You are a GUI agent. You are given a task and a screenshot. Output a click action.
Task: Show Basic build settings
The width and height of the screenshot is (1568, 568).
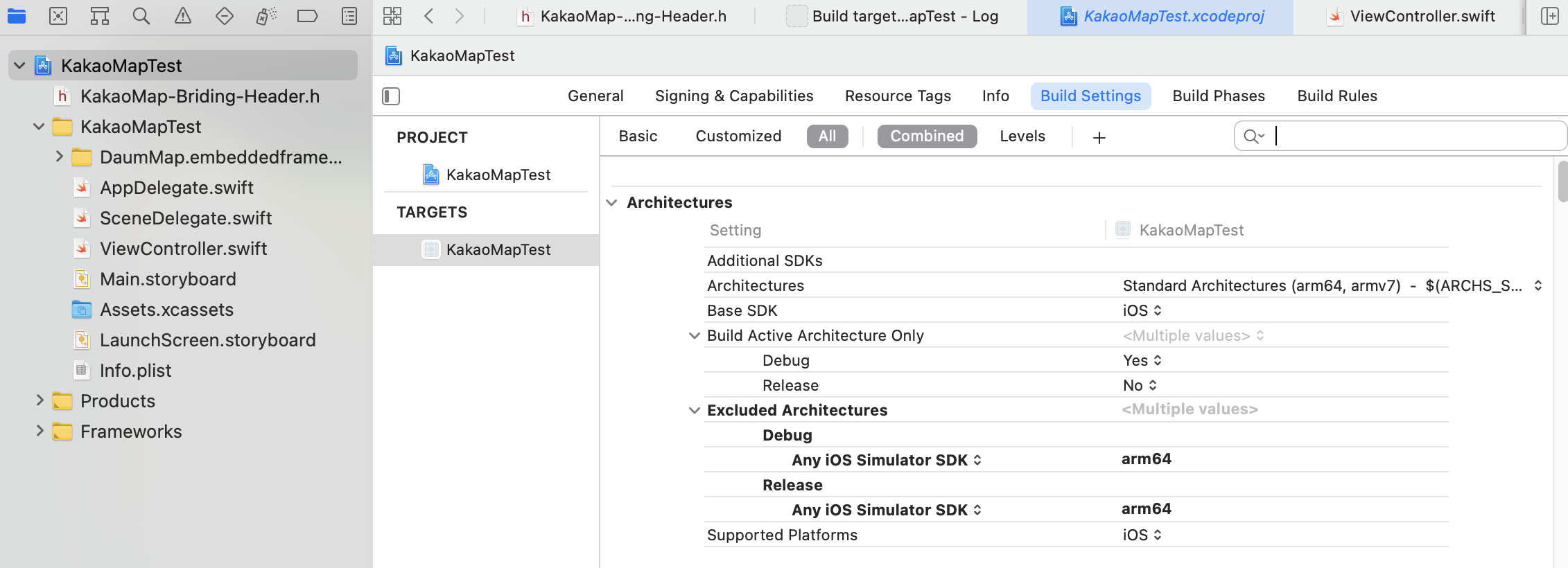point(638,136)
